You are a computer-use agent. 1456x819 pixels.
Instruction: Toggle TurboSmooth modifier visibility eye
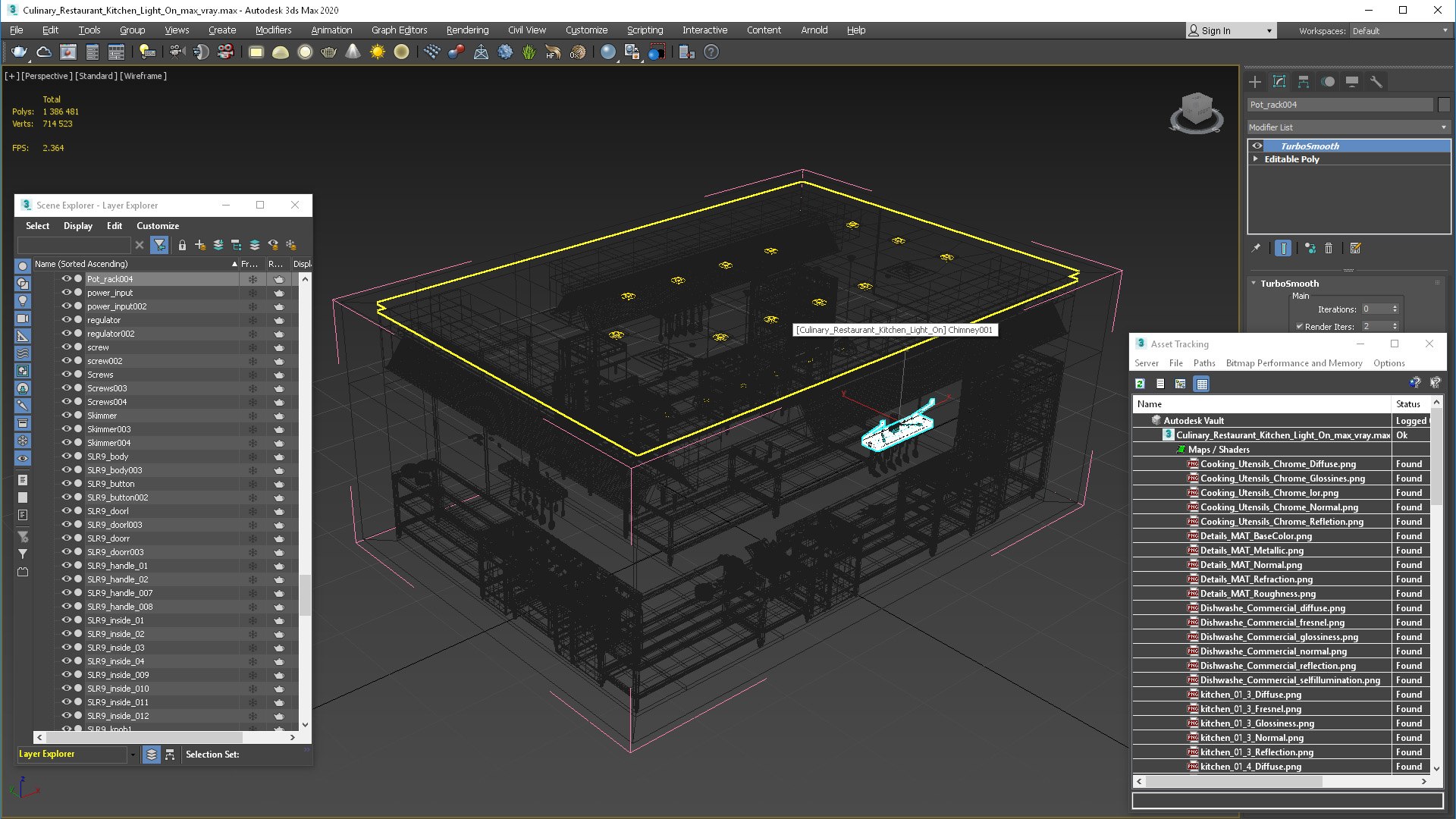click(x=1257, y=146)
